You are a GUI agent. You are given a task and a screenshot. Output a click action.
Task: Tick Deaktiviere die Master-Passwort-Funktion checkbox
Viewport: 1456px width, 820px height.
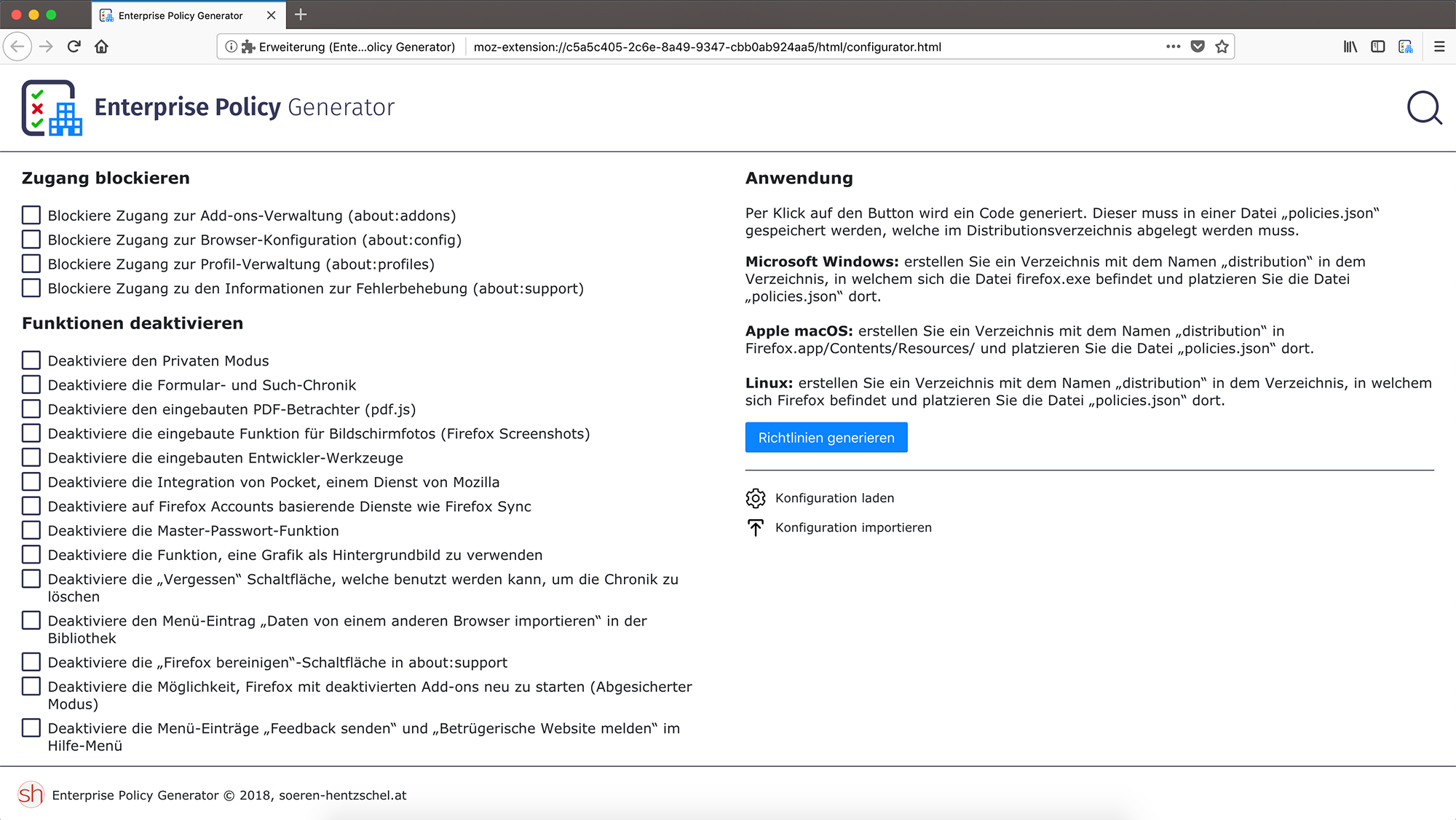click(31, 530)
